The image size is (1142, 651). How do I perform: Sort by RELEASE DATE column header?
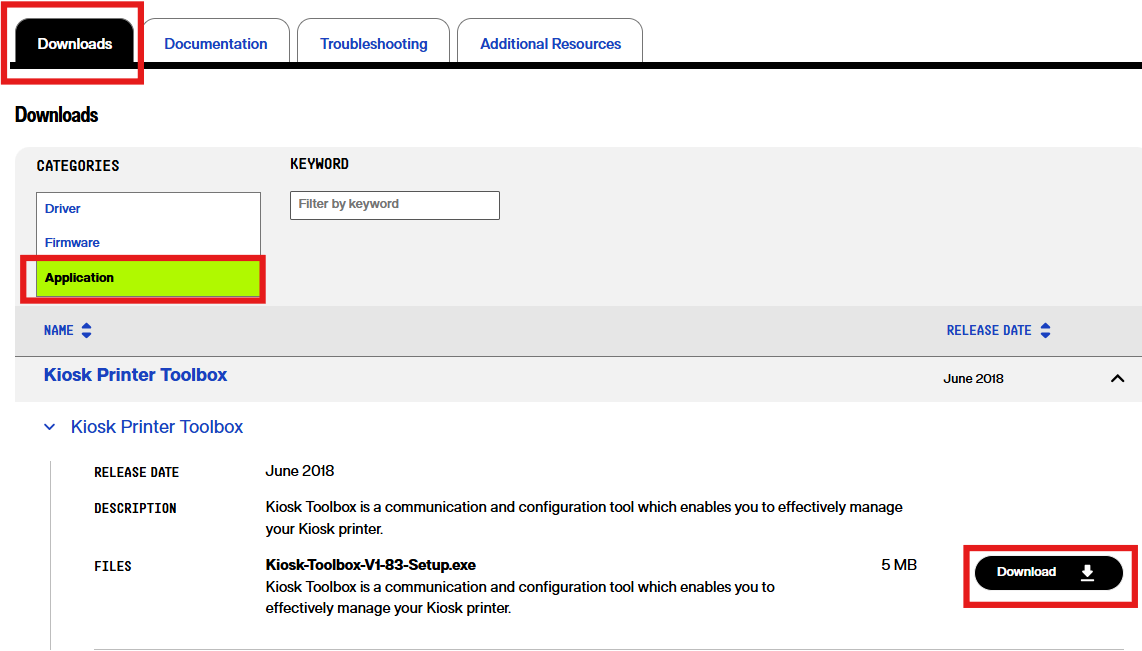click(x=988, y=331)
